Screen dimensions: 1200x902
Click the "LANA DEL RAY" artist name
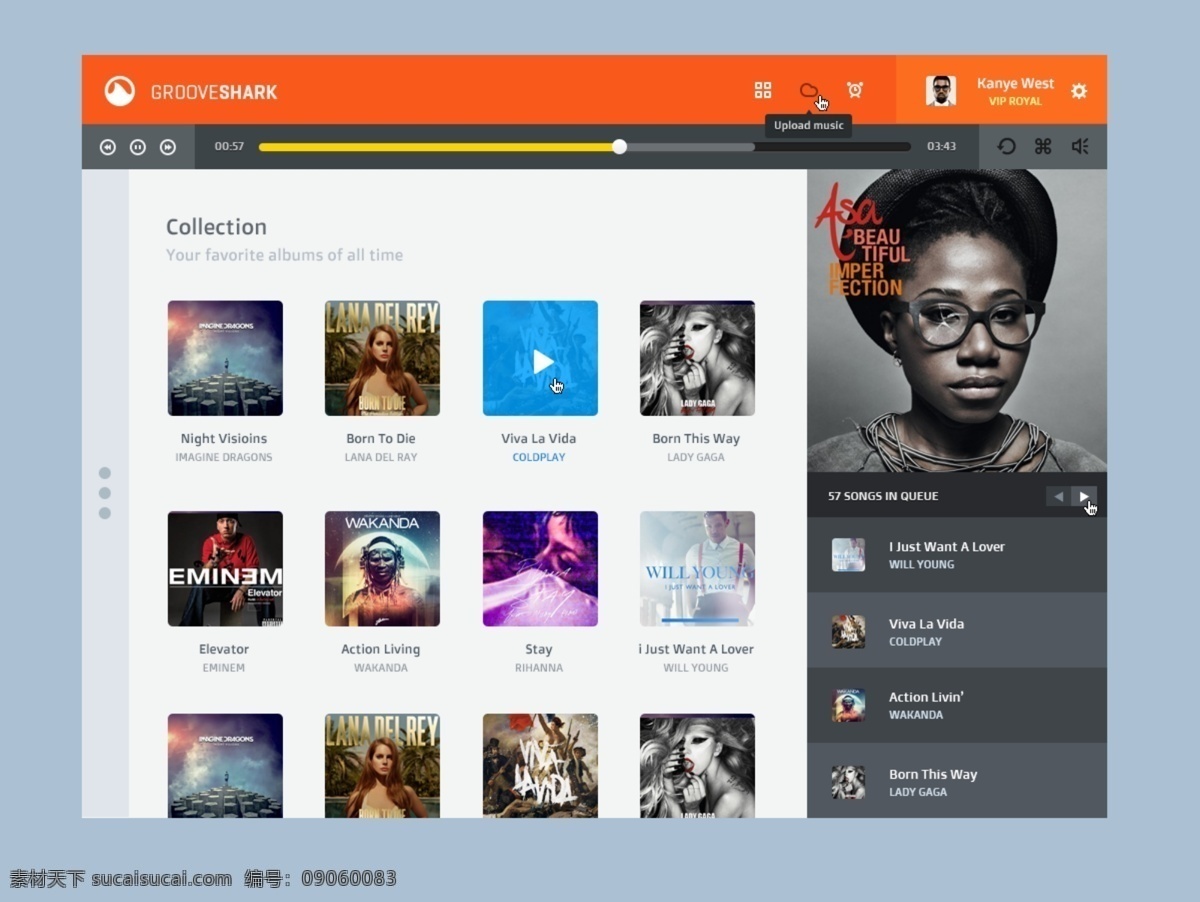click(381, 457)
